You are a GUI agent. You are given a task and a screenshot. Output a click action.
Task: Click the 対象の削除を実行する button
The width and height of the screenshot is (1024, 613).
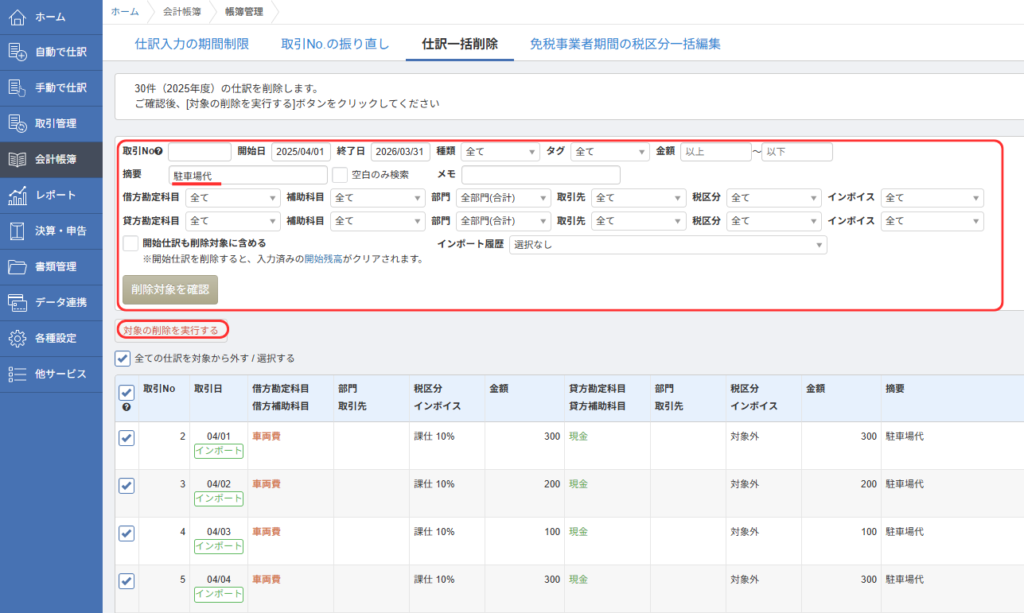pyautogui.click(x=170, y=330)
